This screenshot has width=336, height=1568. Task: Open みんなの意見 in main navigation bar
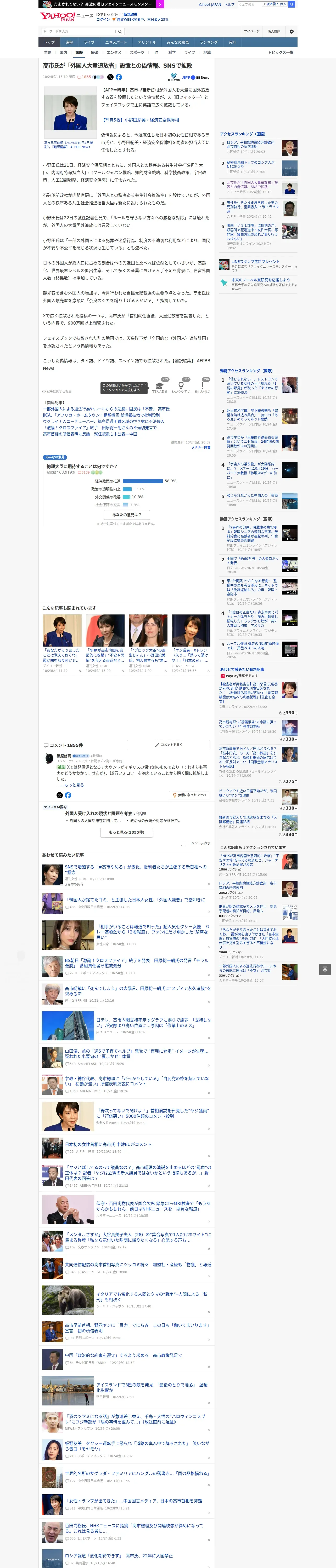(178, 42)
